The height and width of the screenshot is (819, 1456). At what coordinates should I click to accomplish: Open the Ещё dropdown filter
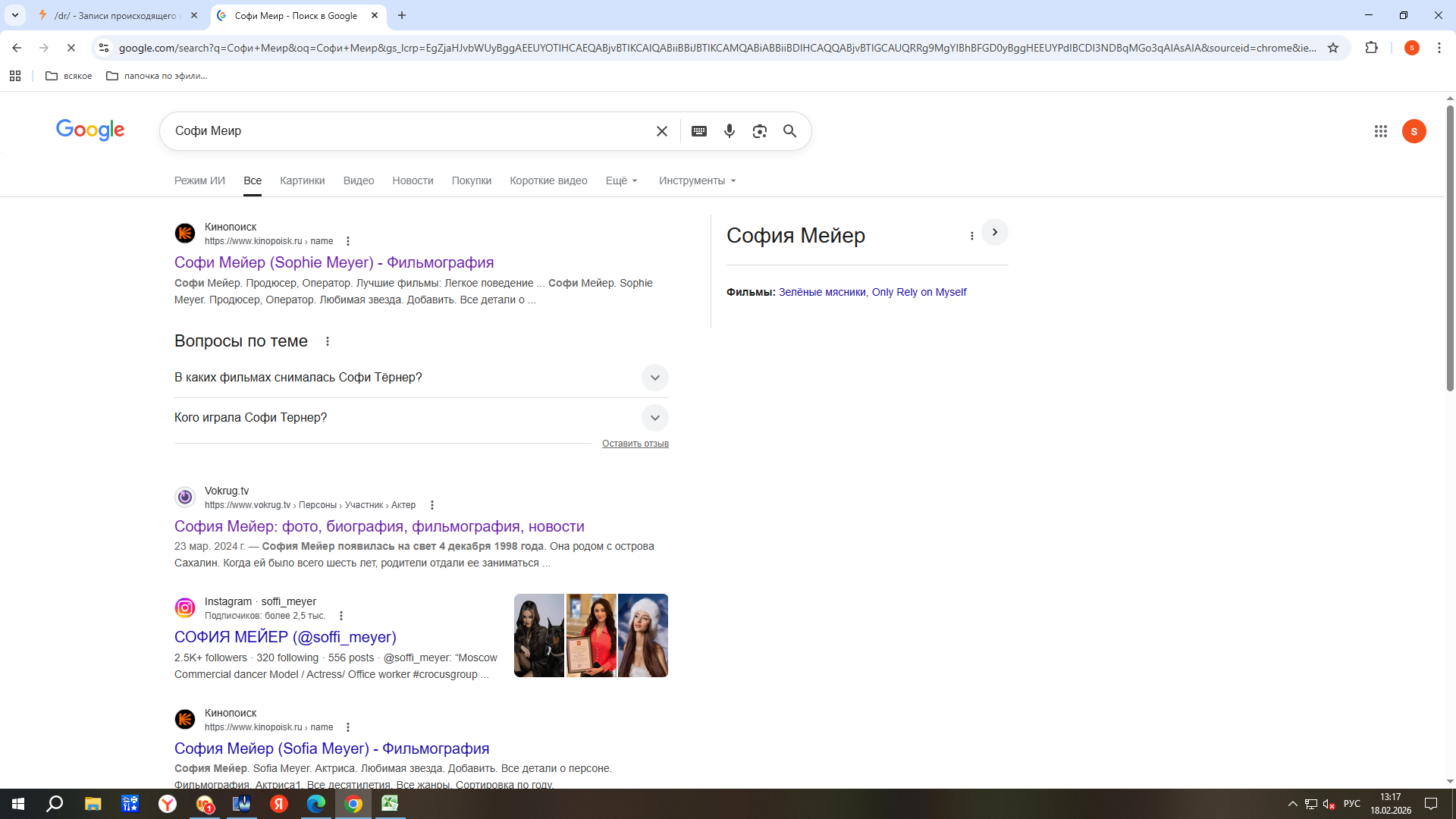tap(622, 180)
